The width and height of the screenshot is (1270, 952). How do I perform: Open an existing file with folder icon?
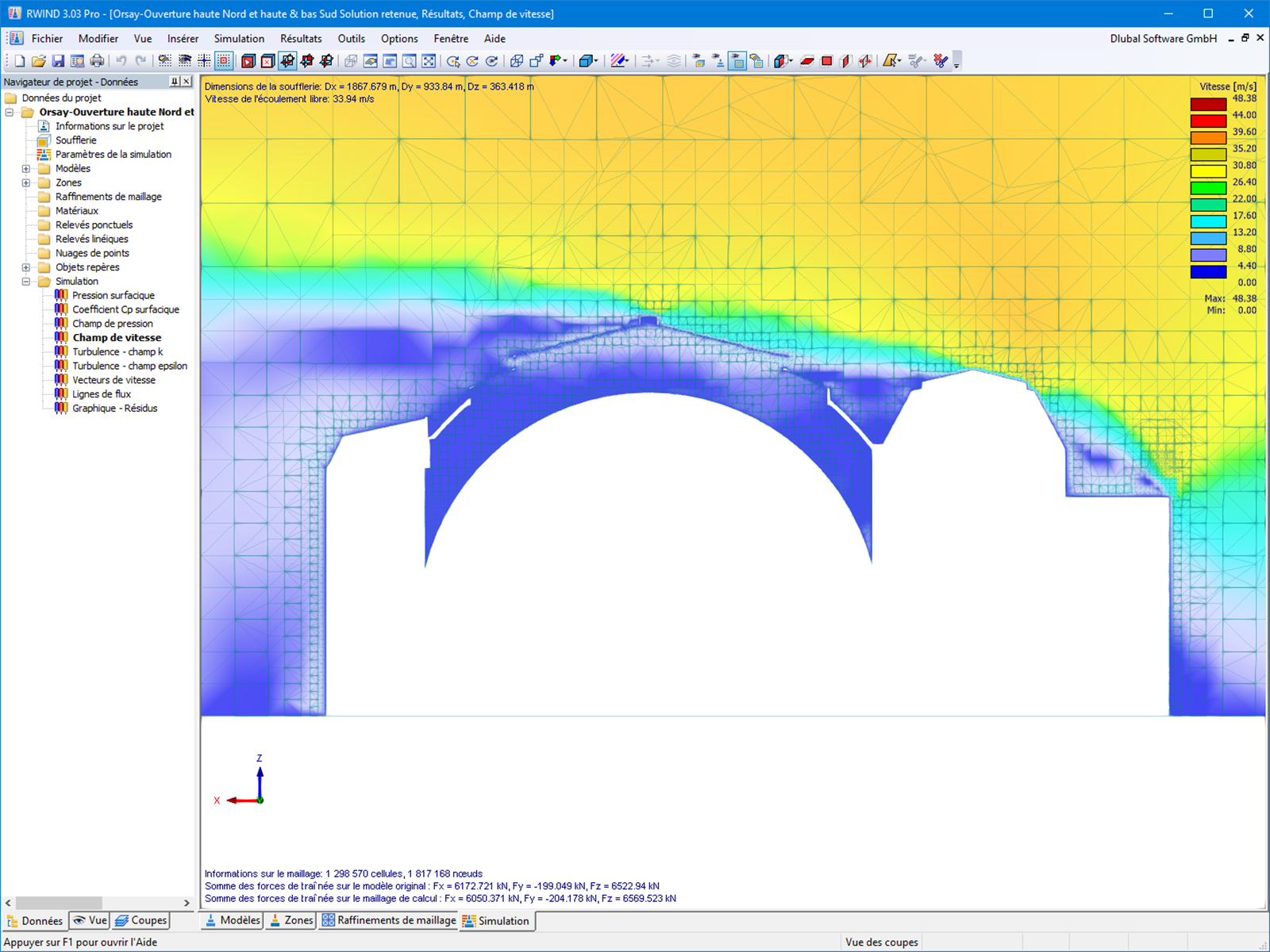pos(38,61)
